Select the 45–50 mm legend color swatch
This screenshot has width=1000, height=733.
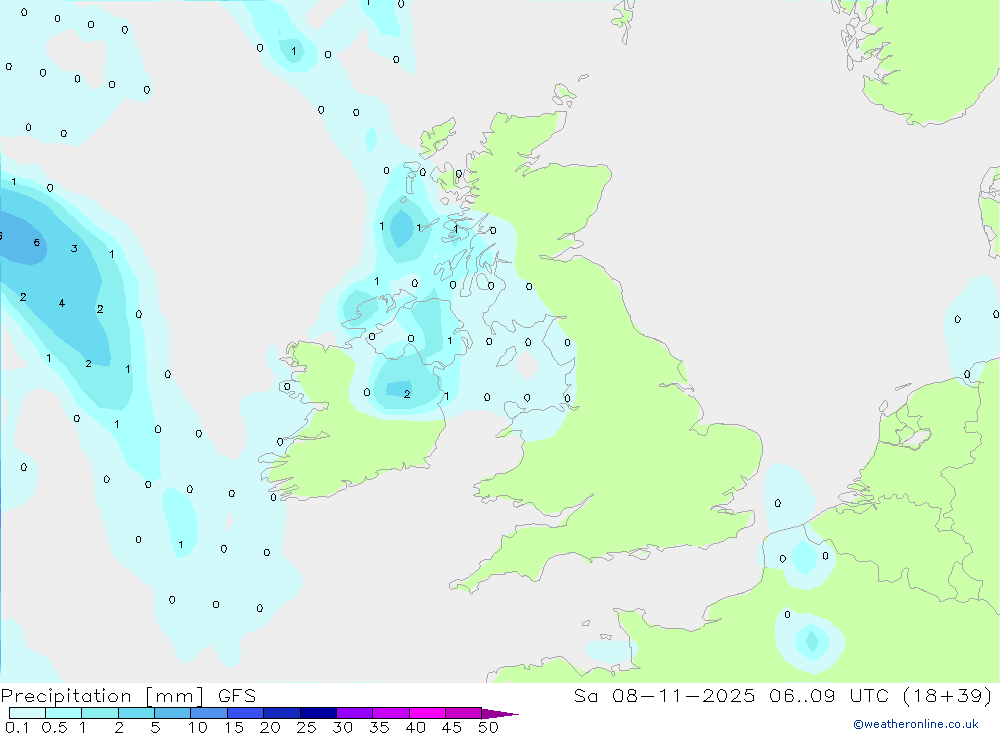463,713
